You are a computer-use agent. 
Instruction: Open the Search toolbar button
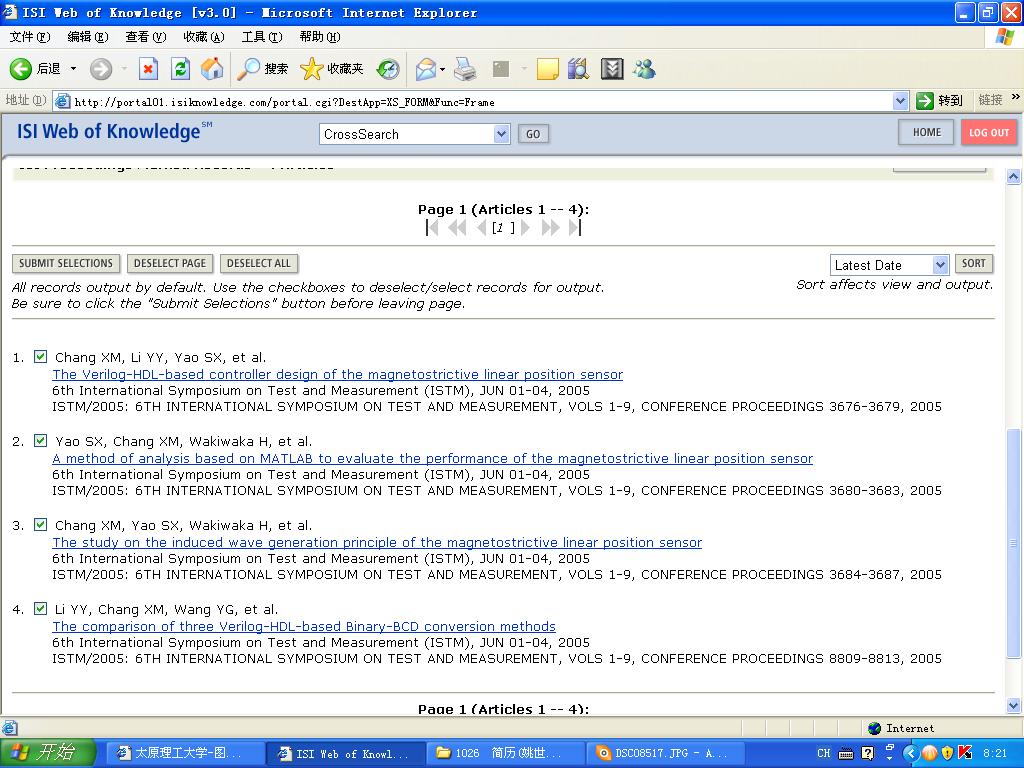pyautogui.click(x=263, y=69)
